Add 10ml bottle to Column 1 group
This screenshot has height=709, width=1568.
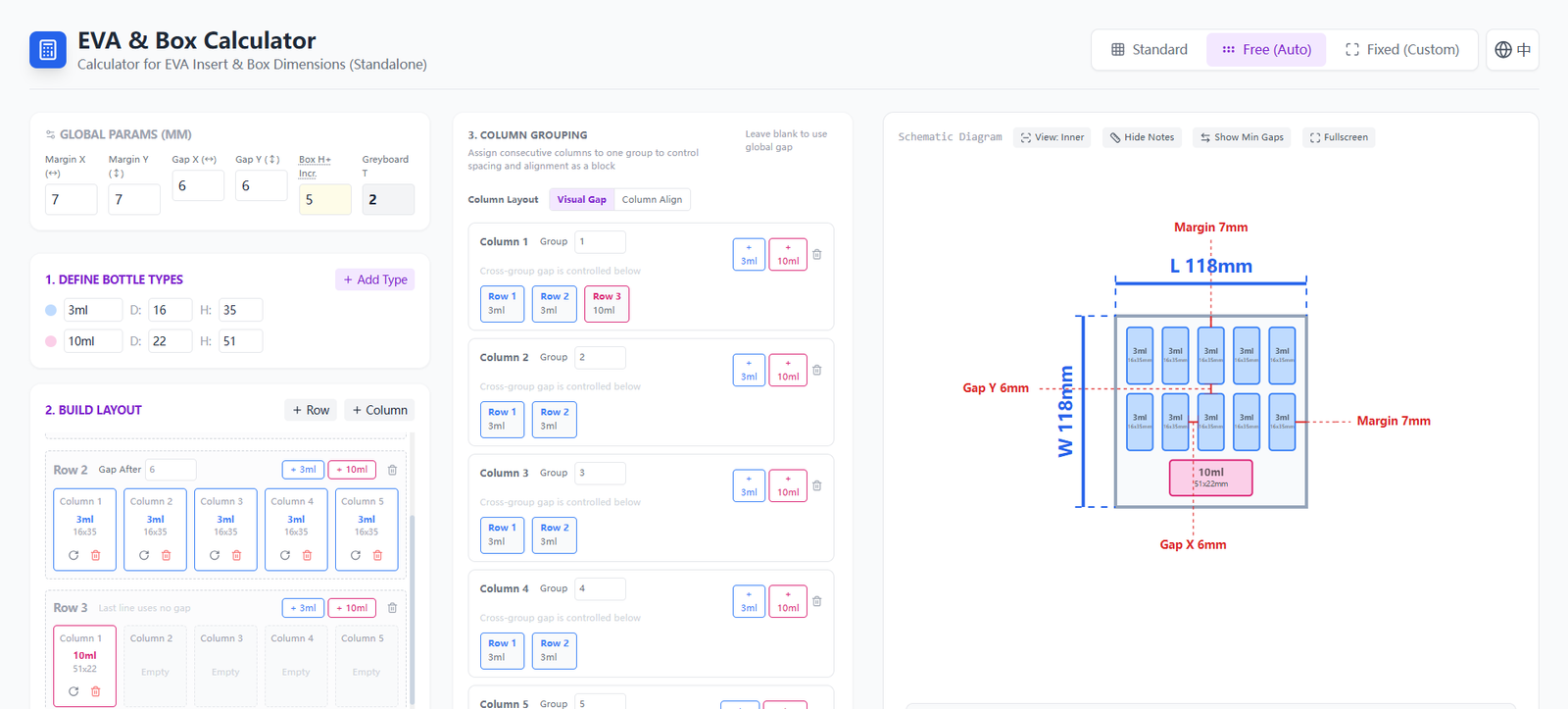788,255
